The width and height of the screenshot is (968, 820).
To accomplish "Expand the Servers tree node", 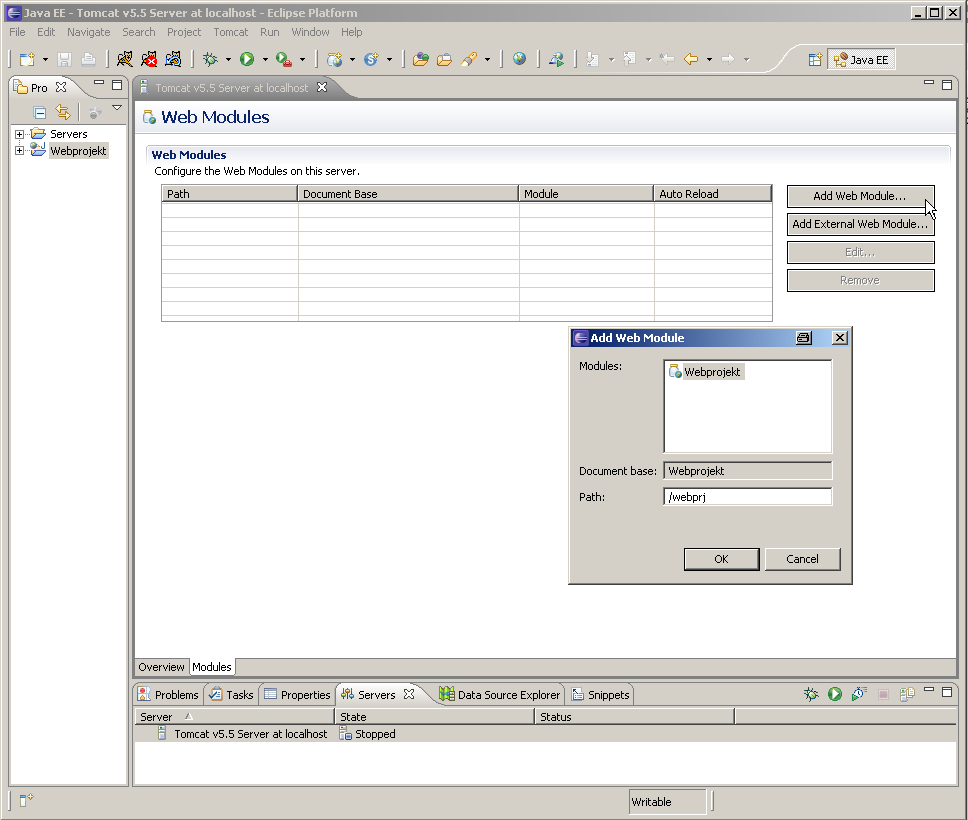I will click(x=19, y=134).
